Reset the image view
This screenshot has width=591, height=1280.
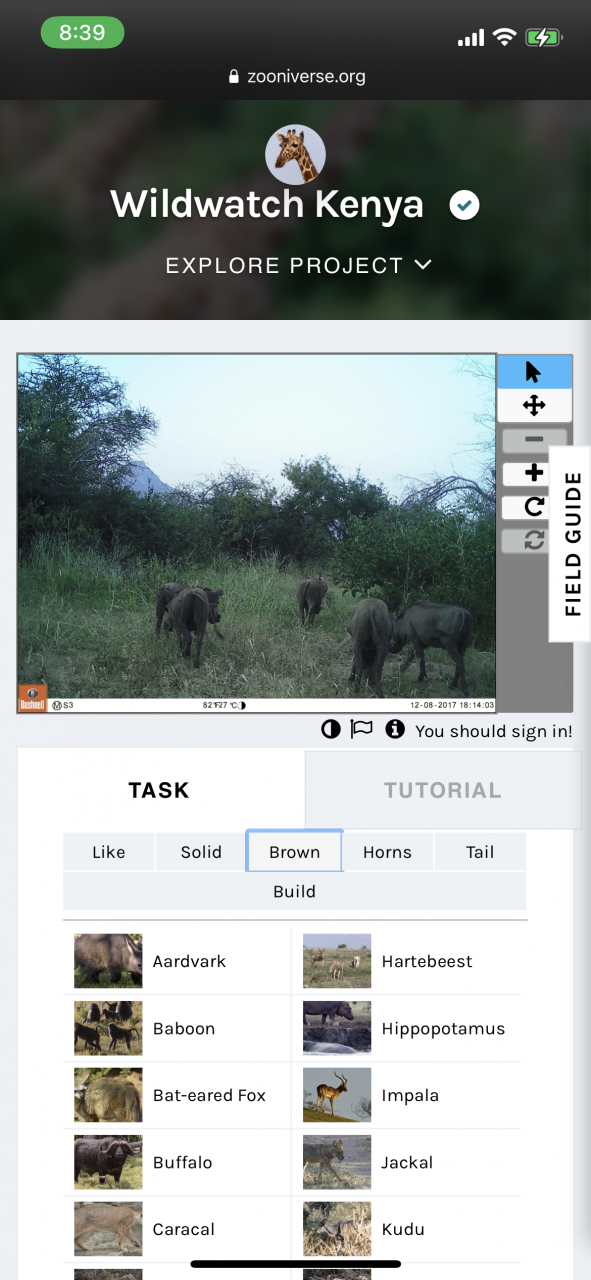click(x=534, y=540)
